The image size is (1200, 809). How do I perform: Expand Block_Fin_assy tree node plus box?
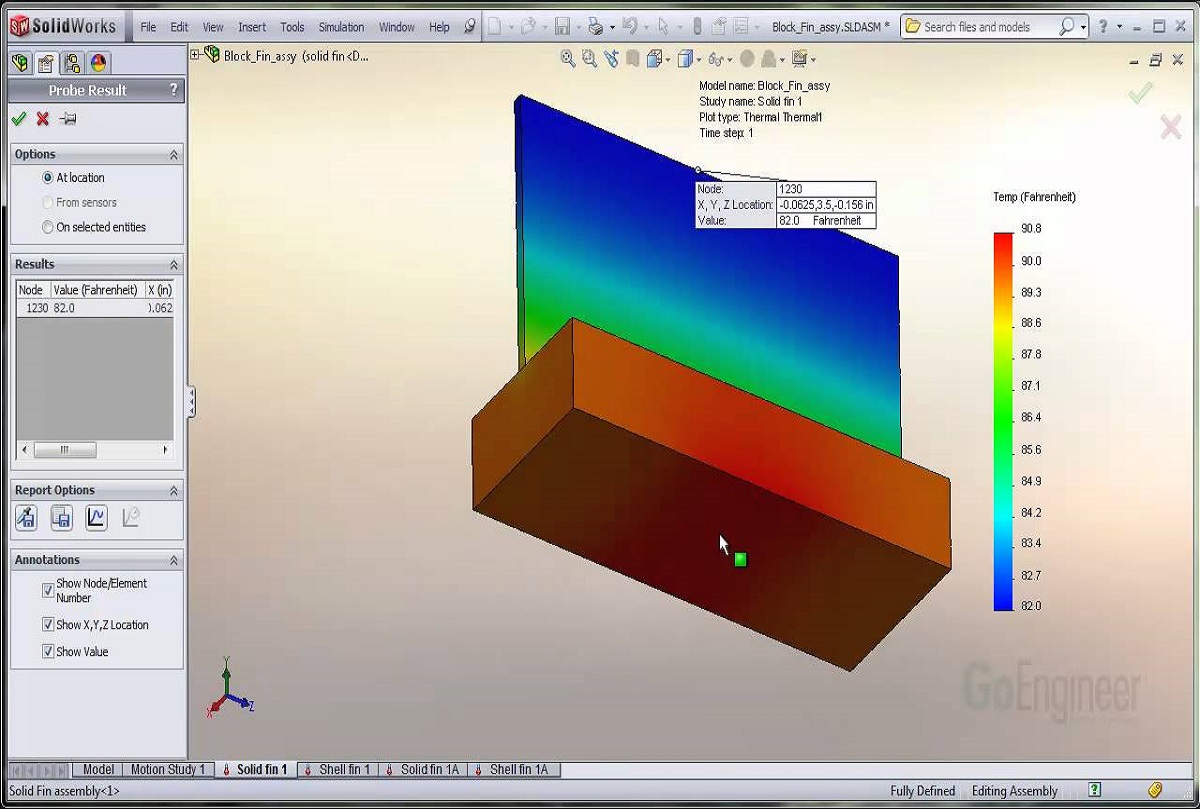point(196,55)
